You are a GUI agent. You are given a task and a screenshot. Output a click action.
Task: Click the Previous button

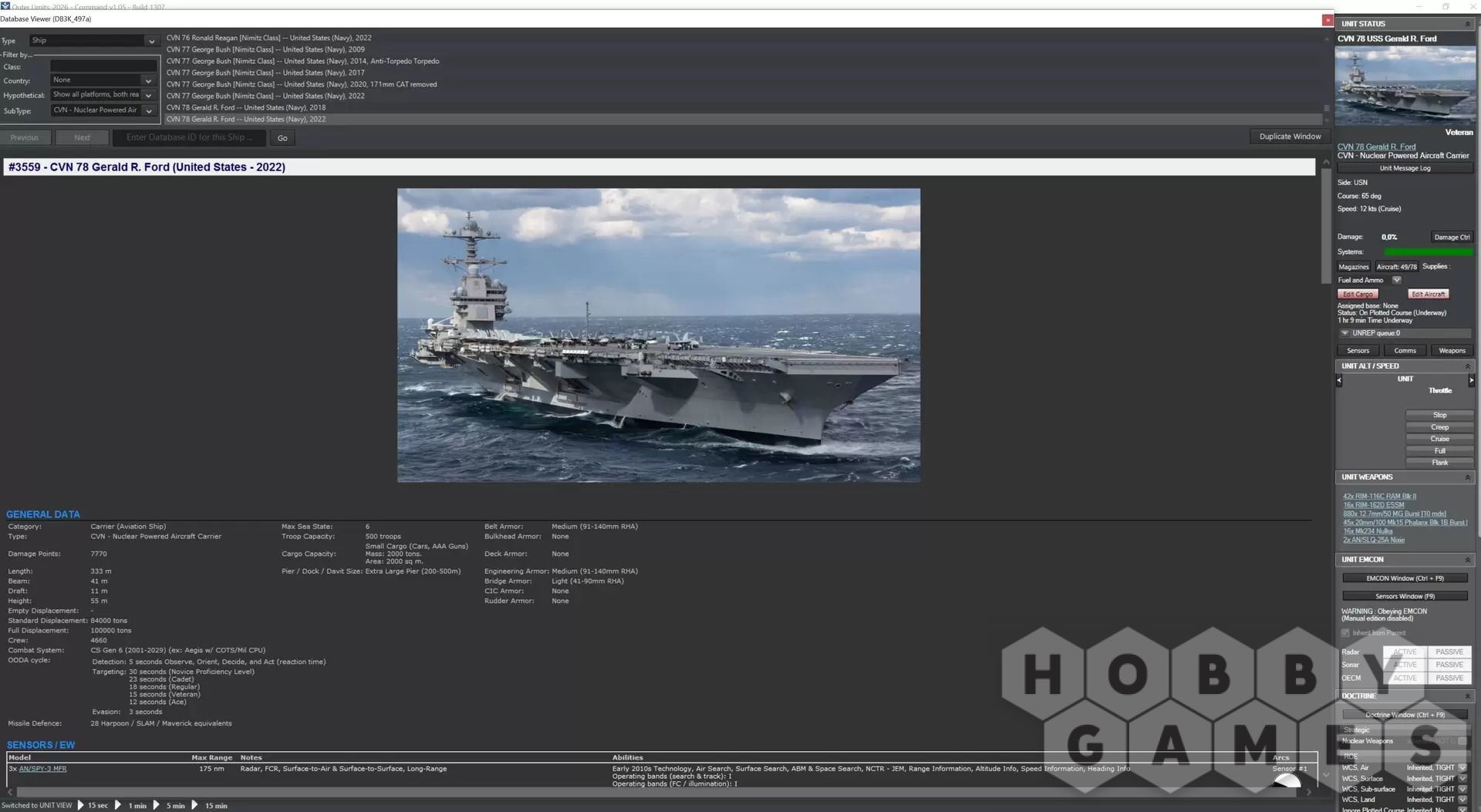(x=25, y=137)
